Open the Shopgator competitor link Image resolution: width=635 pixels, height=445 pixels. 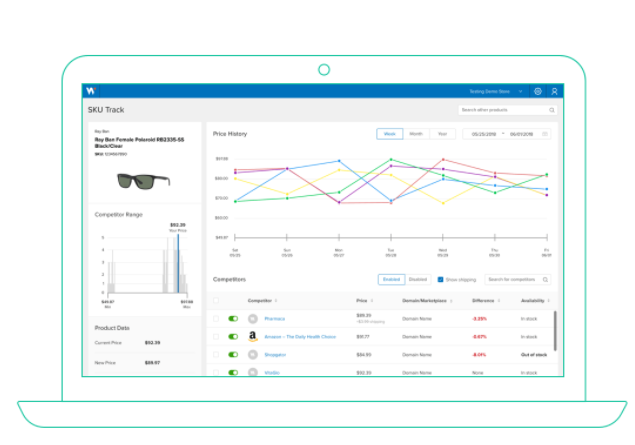pyautogui.click(x=275, y=355)
